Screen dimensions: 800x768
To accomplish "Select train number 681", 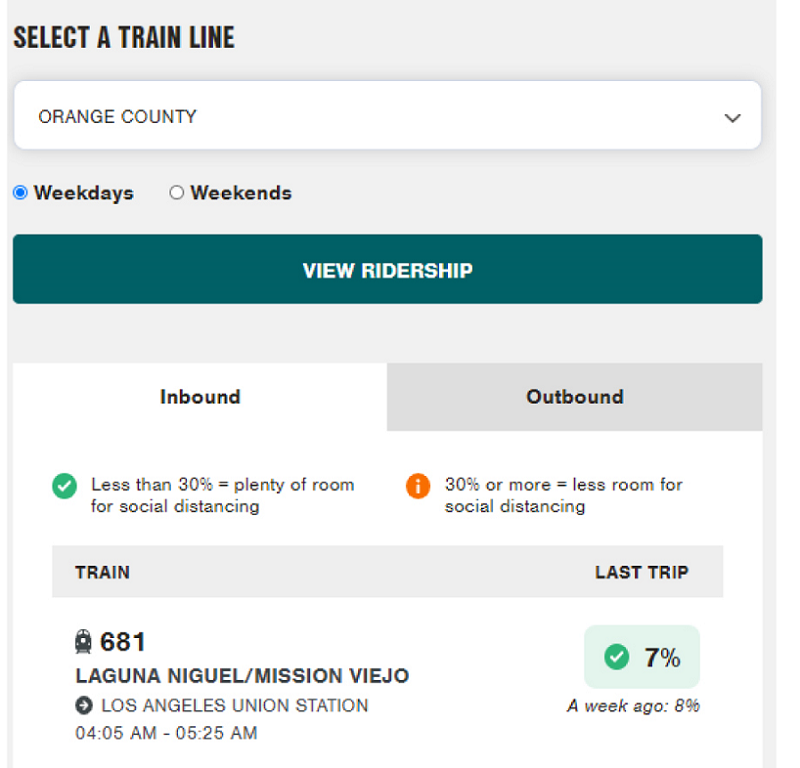I will [123, 642].
